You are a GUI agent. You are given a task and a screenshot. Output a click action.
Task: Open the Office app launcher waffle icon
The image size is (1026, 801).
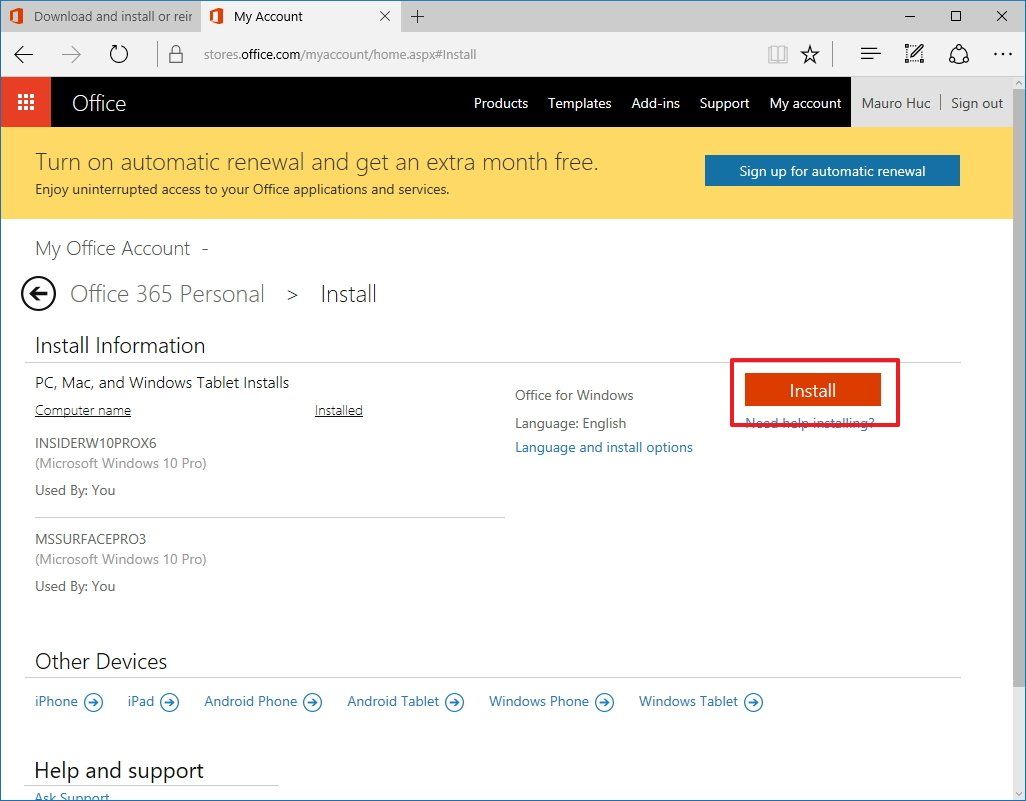tap(25, 102)
